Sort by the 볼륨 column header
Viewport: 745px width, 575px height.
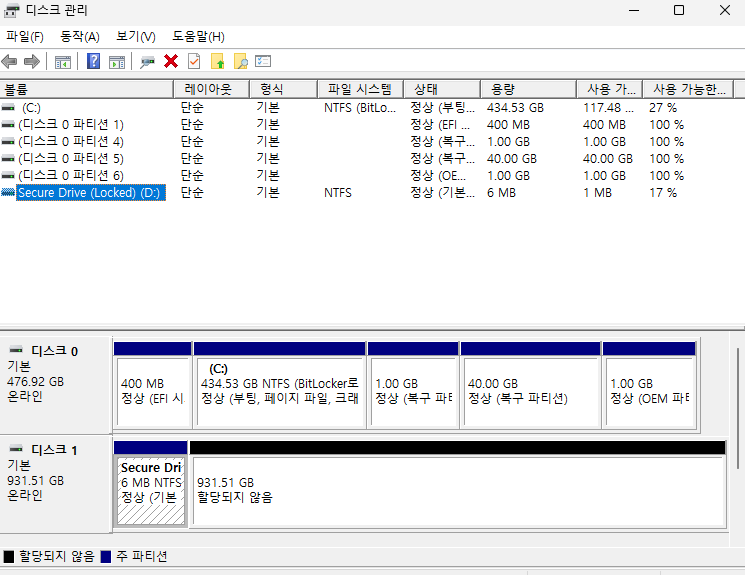(x=86, y=89)
